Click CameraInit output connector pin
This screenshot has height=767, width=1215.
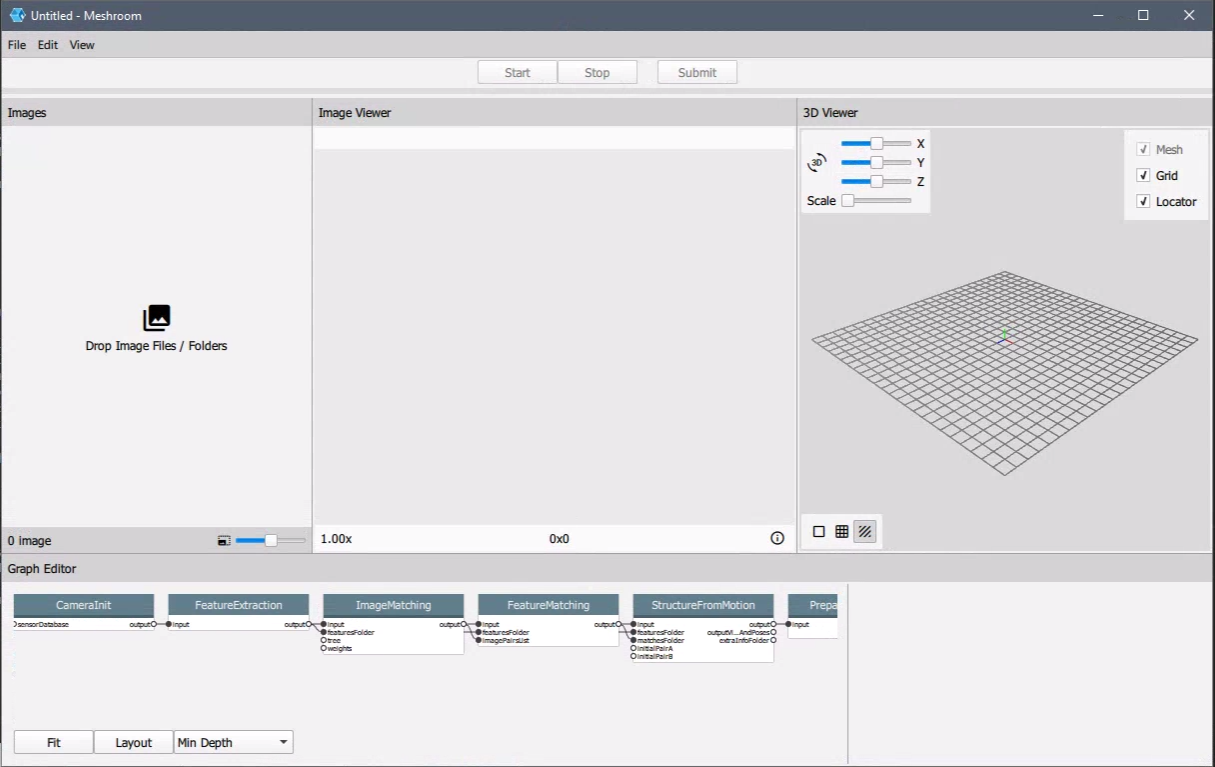coord(155,624)
